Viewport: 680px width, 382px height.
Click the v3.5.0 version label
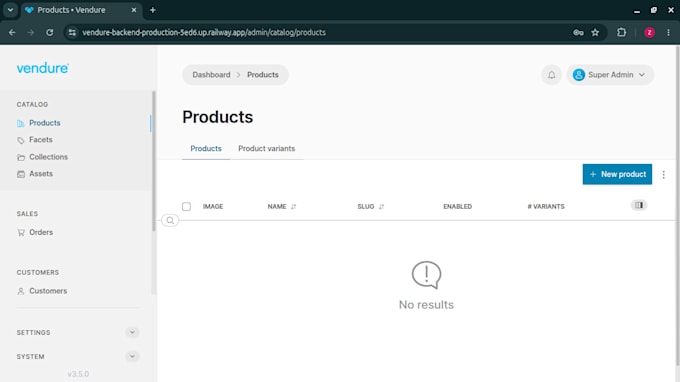pos(78,374)
